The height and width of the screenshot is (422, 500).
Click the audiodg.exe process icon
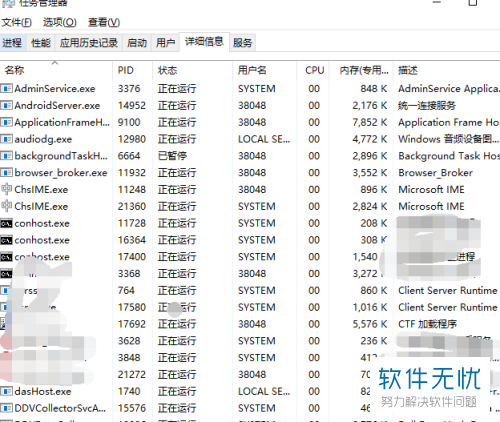pyautogui.click(x=6, y=139)
